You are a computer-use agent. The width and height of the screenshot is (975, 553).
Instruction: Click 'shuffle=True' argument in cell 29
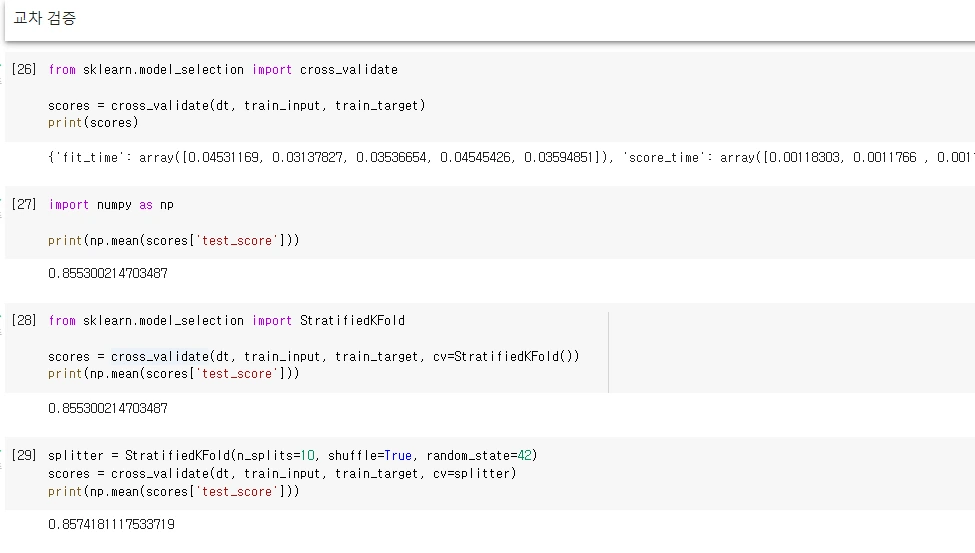[370, 455]
